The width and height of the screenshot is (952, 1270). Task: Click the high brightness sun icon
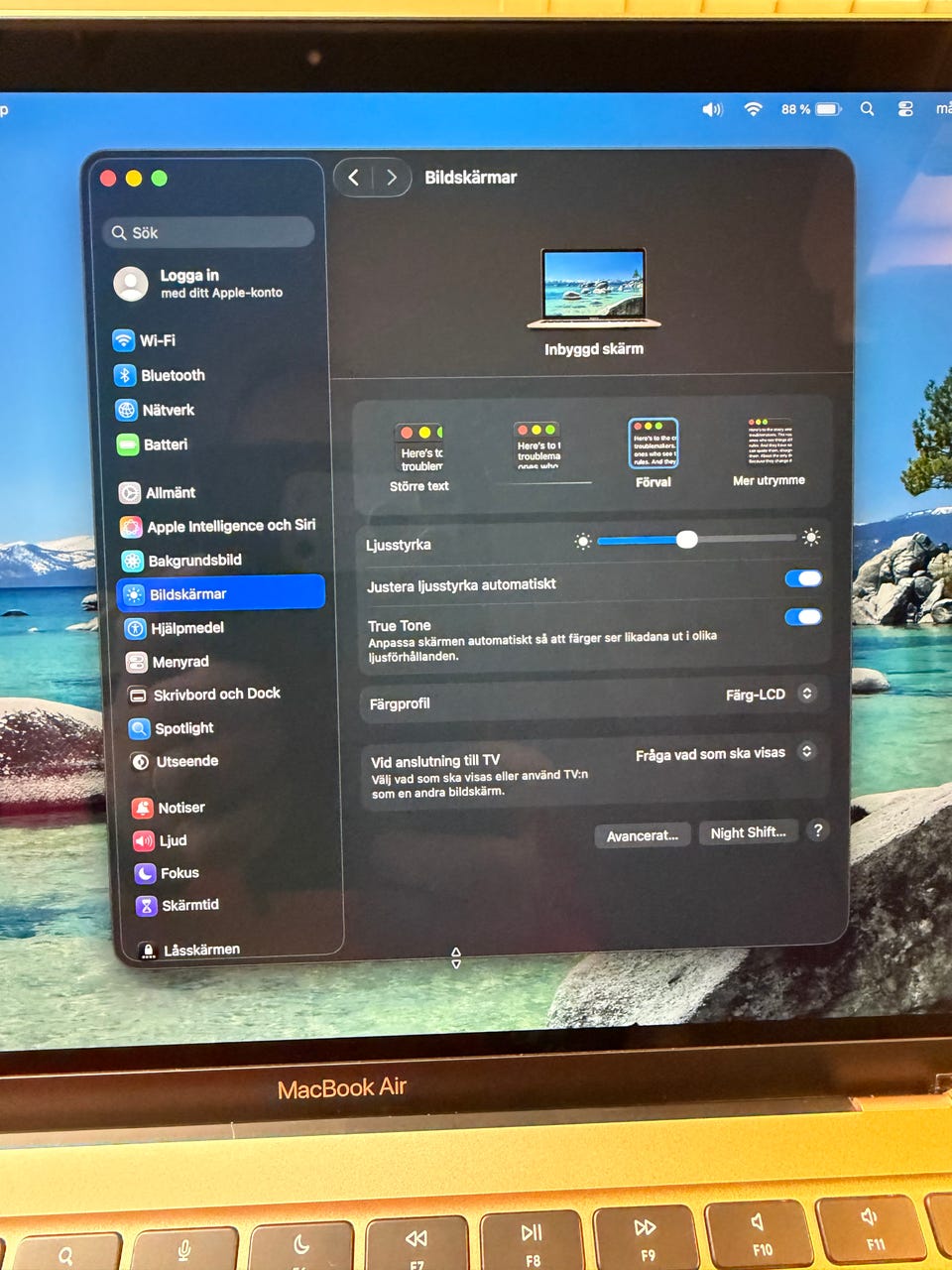811,537
